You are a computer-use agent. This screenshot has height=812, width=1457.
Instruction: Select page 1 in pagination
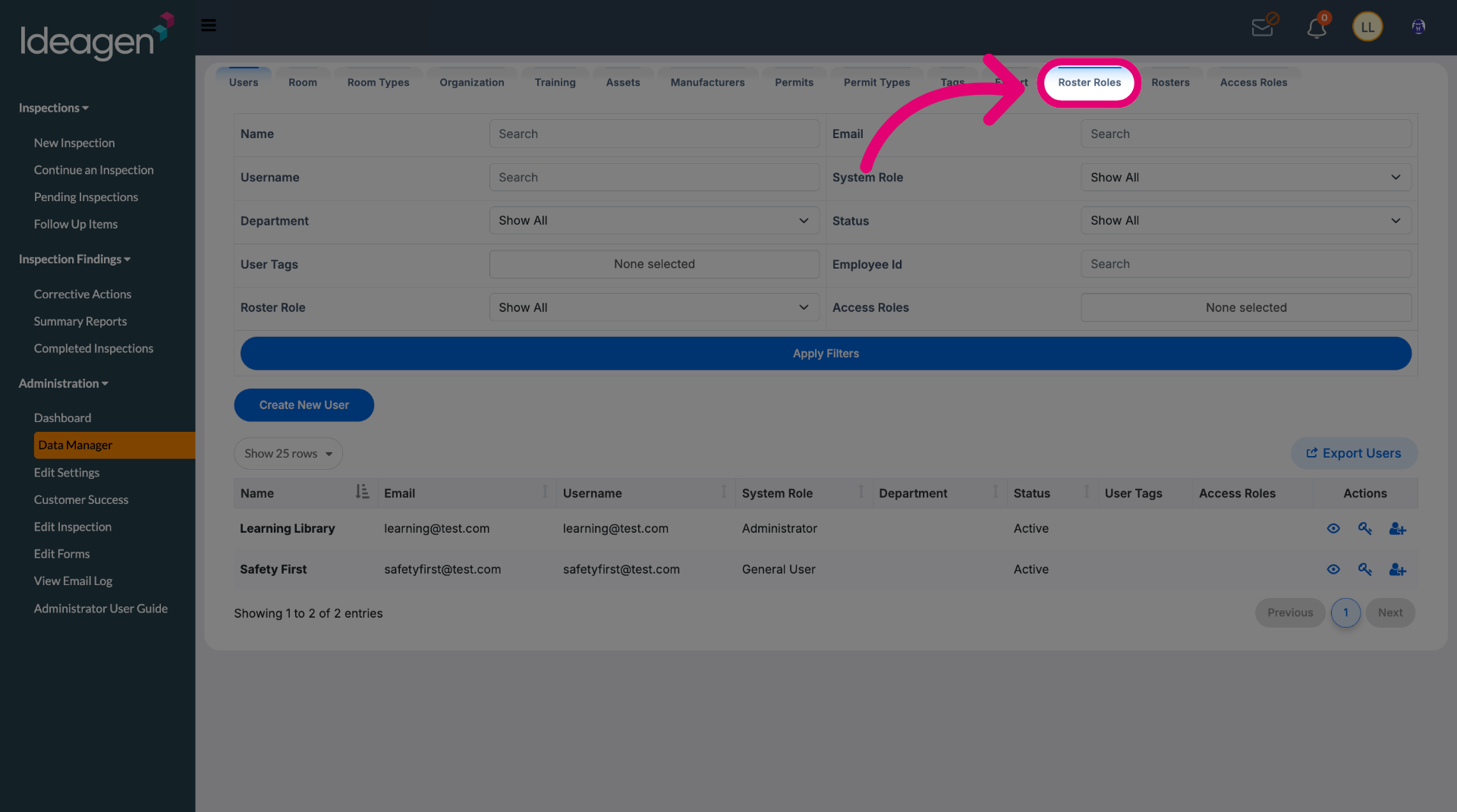(1345, 613)
